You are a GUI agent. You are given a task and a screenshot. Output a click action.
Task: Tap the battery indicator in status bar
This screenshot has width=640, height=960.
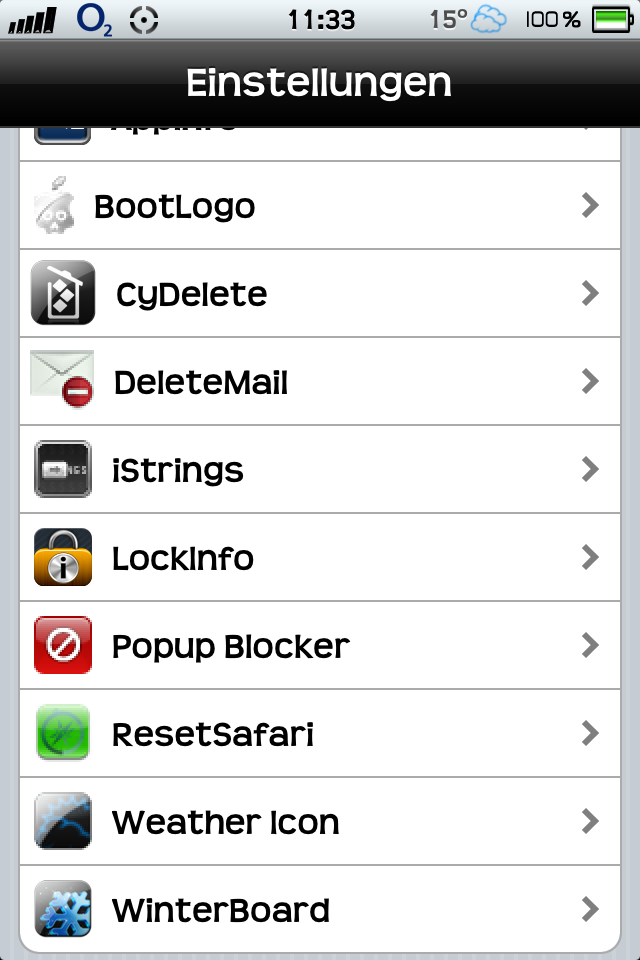coord(612,20)
